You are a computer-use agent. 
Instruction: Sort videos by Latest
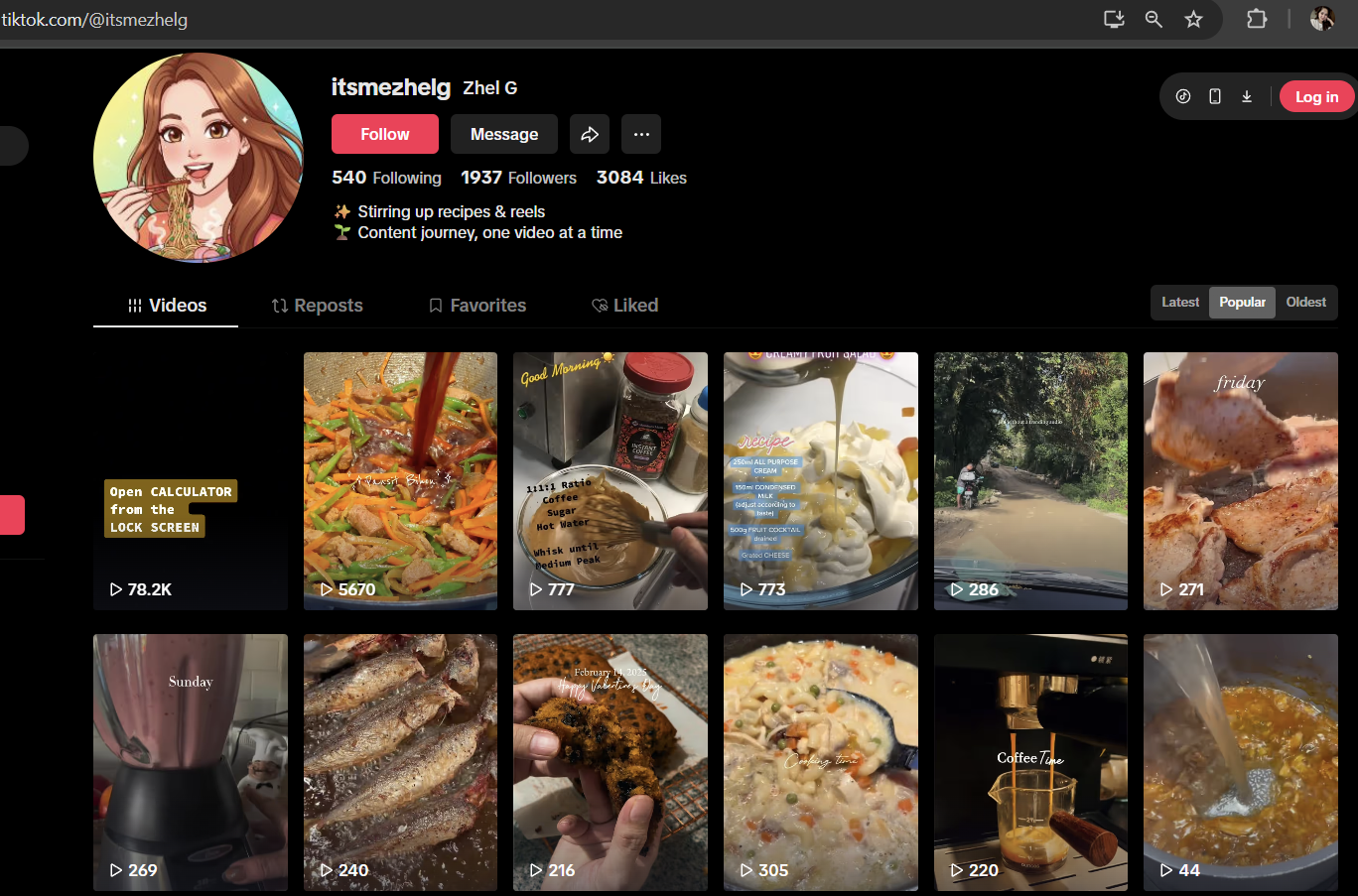point(1180,303)
